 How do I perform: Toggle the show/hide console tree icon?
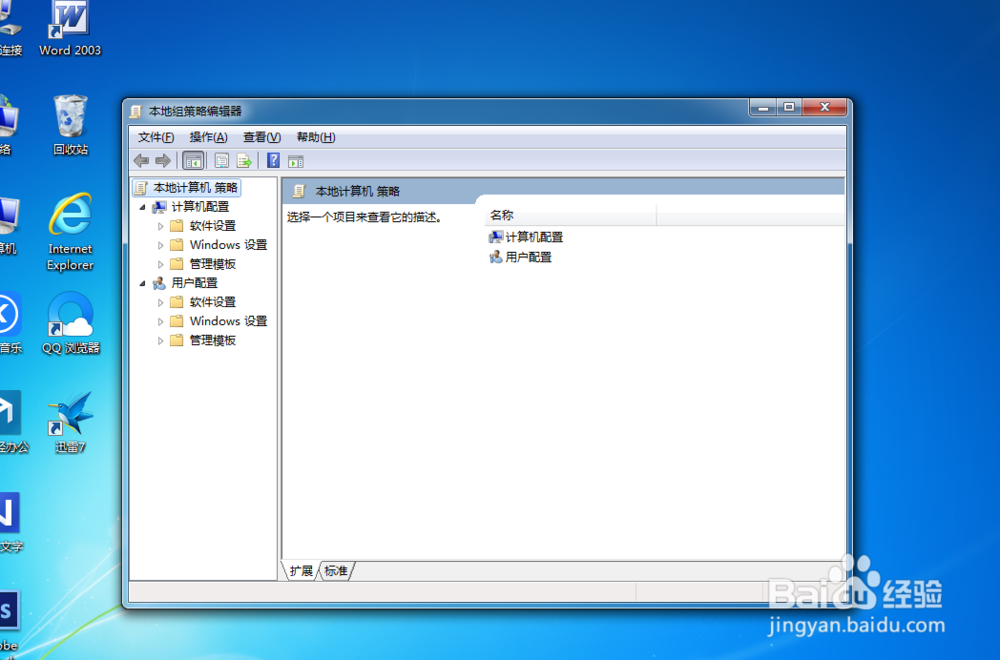[193, 161]
